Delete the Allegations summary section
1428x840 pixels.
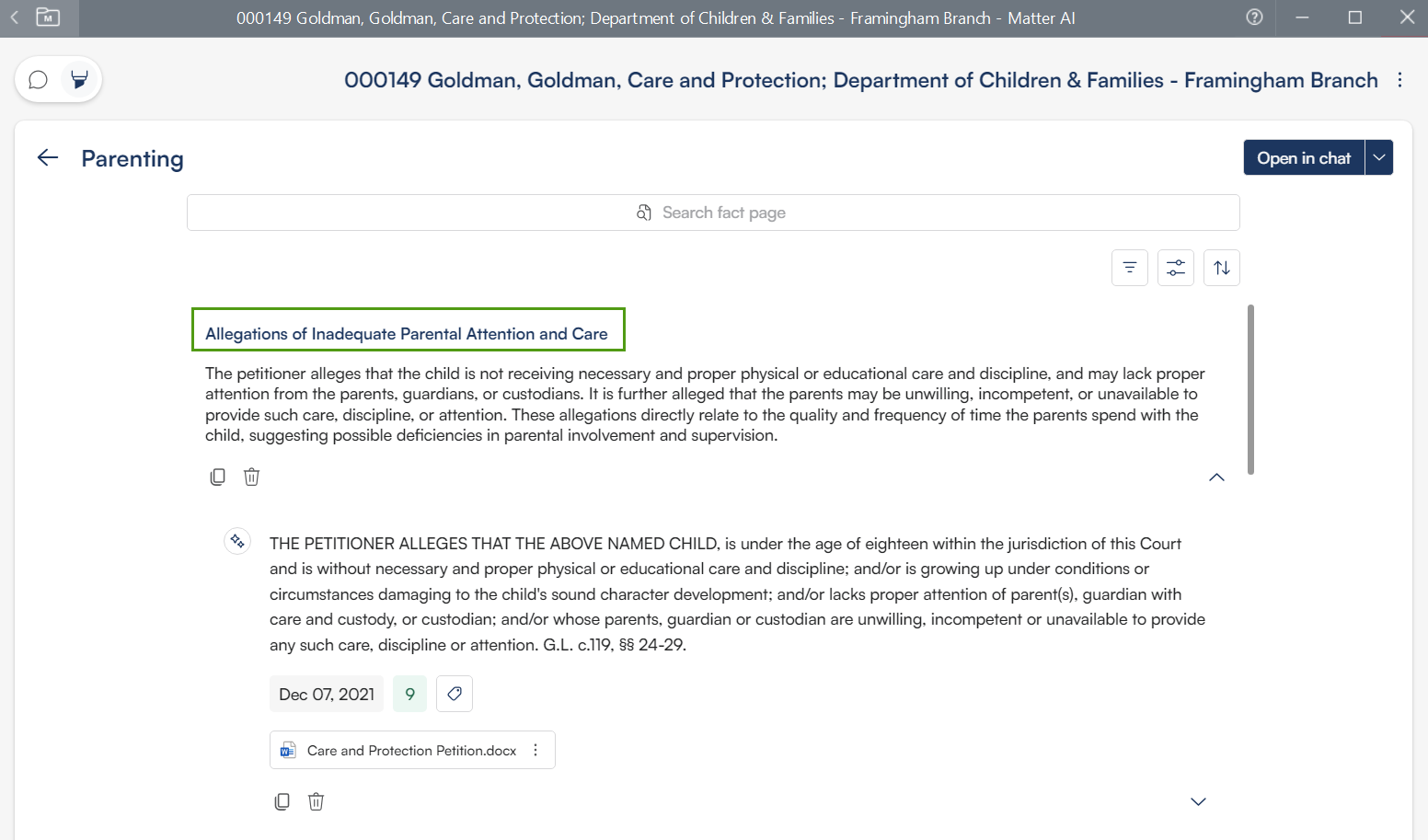(251, 477)
